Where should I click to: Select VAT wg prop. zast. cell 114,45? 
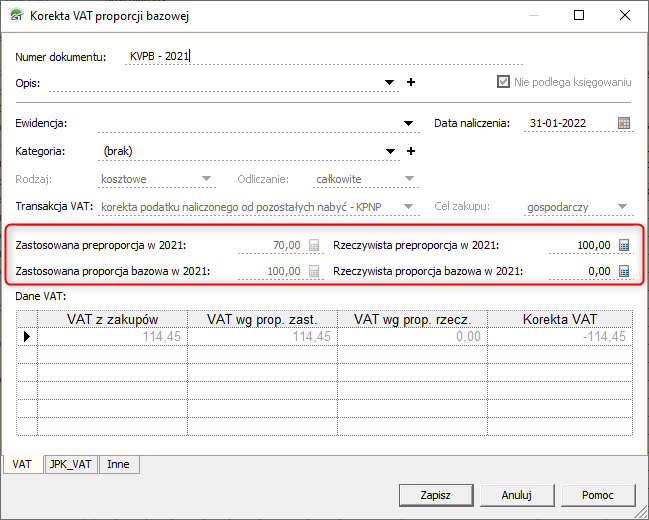click(x=262, y=337)
